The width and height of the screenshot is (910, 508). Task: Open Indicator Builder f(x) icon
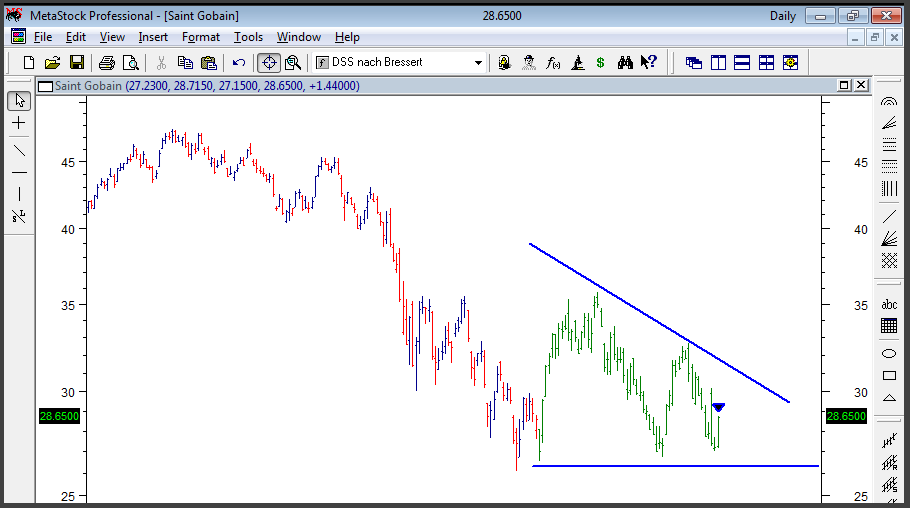pyautogui.click(x=553, y=62)
